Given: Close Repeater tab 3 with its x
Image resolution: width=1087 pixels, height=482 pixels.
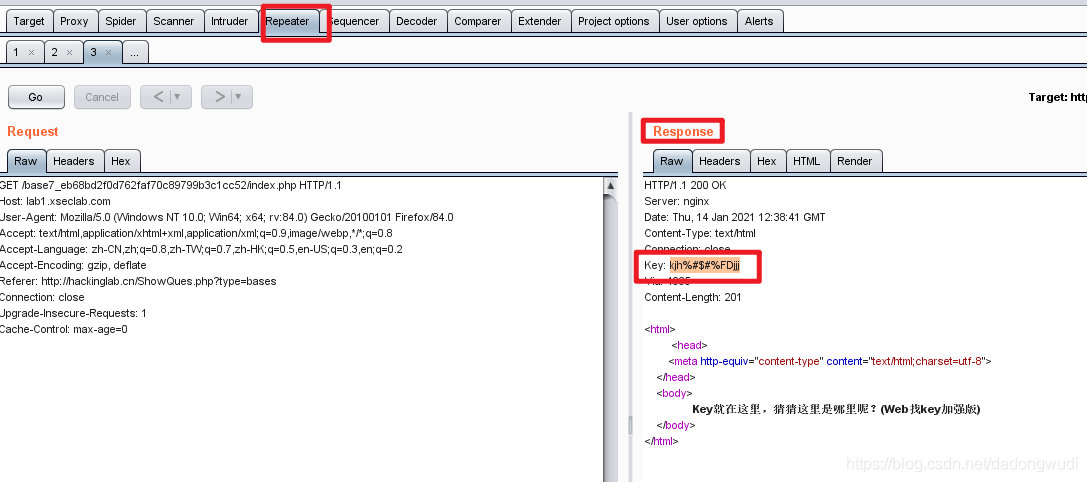Looking at the screenshot, I should click(108, 53).
